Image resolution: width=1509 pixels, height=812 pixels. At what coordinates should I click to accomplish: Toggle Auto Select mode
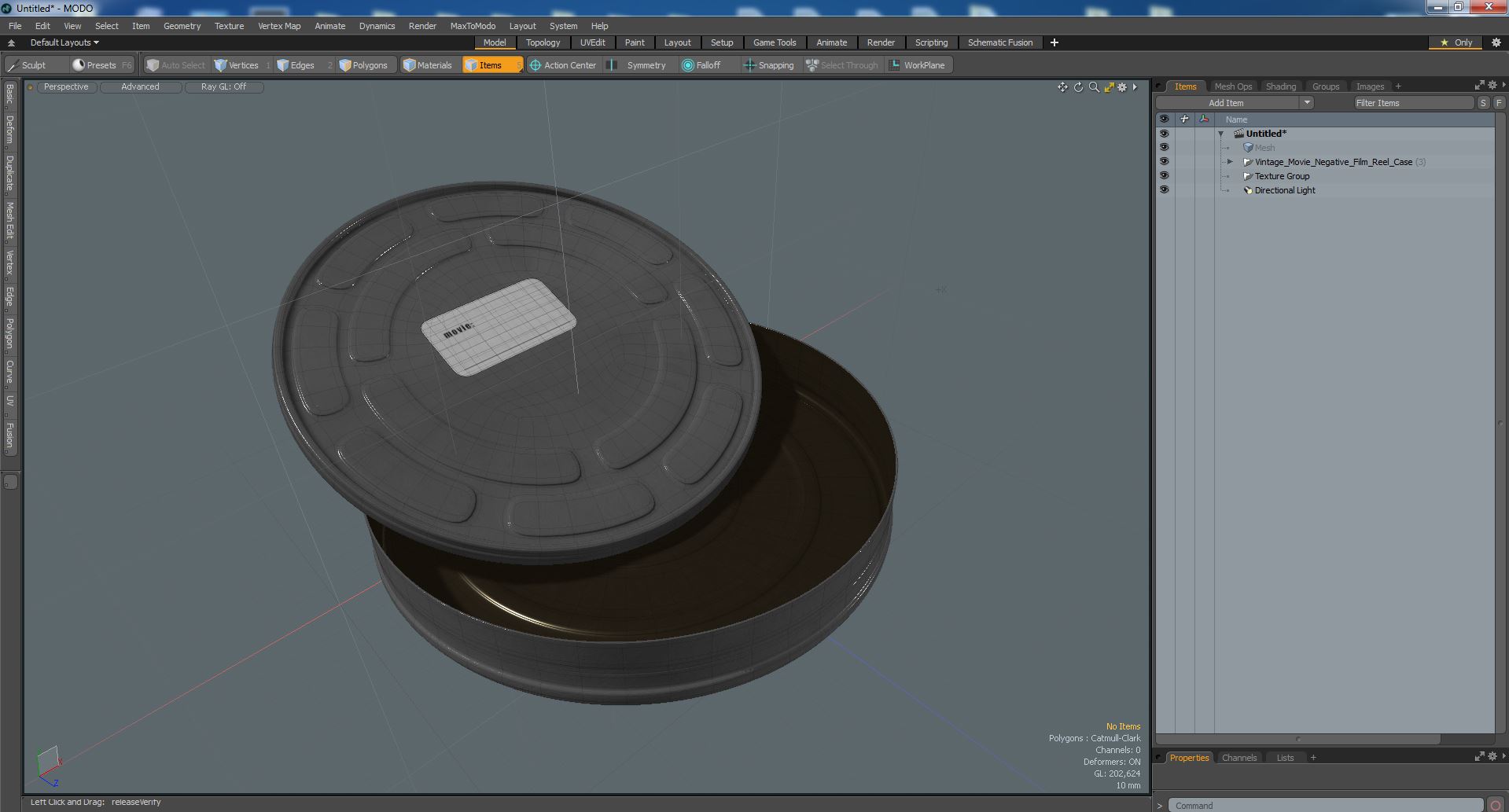(176, 65)
